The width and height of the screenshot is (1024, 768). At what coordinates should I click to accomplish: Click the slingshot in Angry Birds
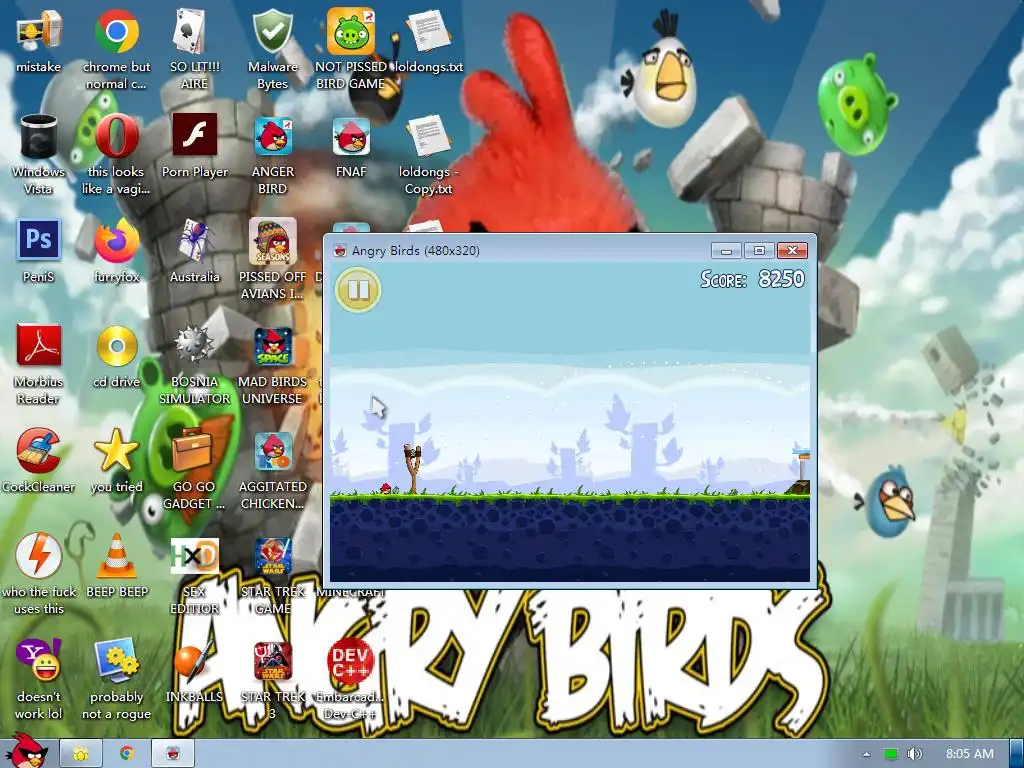coord(413,468)
